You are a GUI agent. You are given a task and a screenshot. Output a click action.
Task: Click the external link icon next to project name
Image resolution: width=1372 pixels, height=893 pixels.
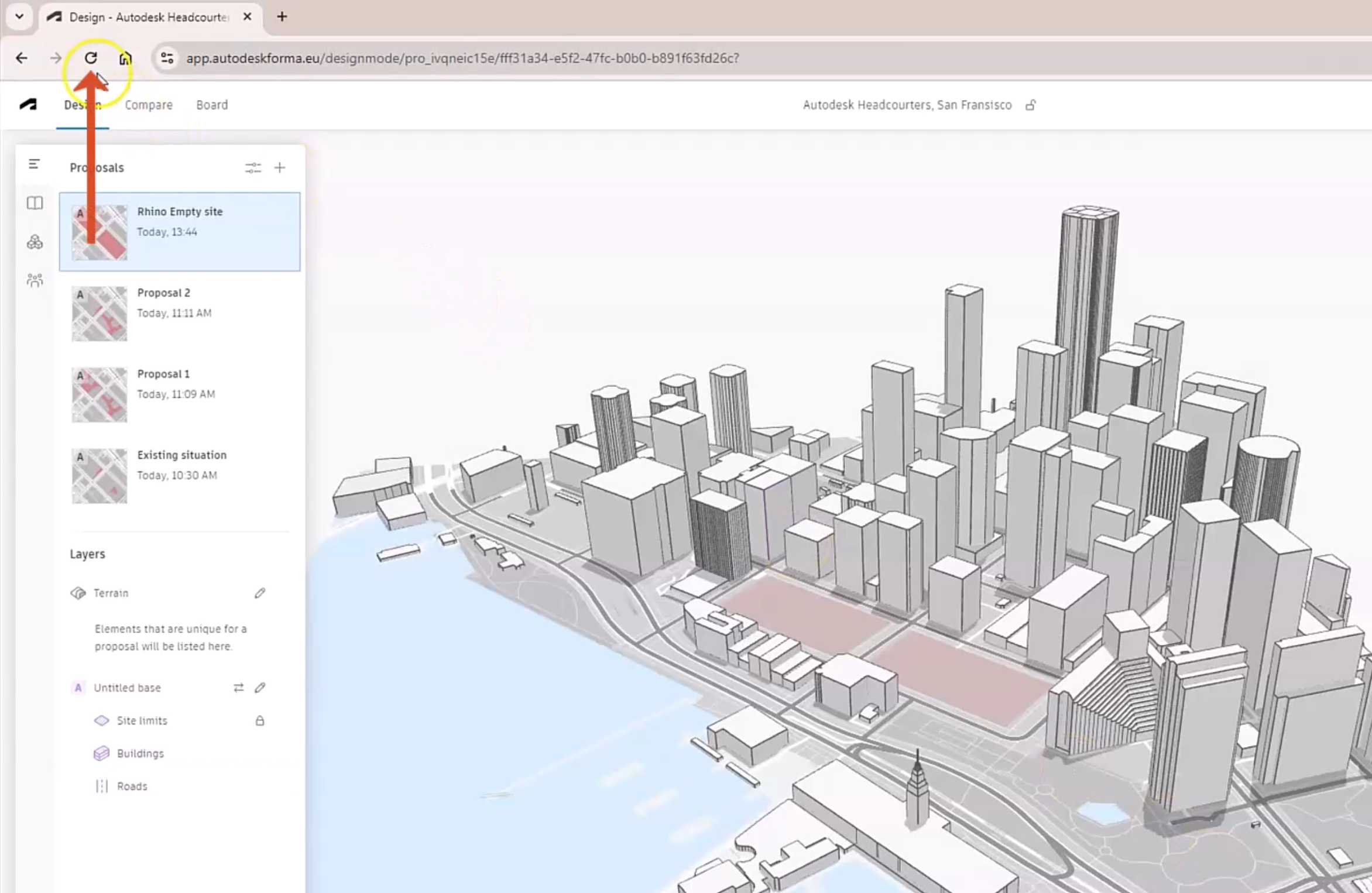pyautogui.click(x=1031, y=105)
